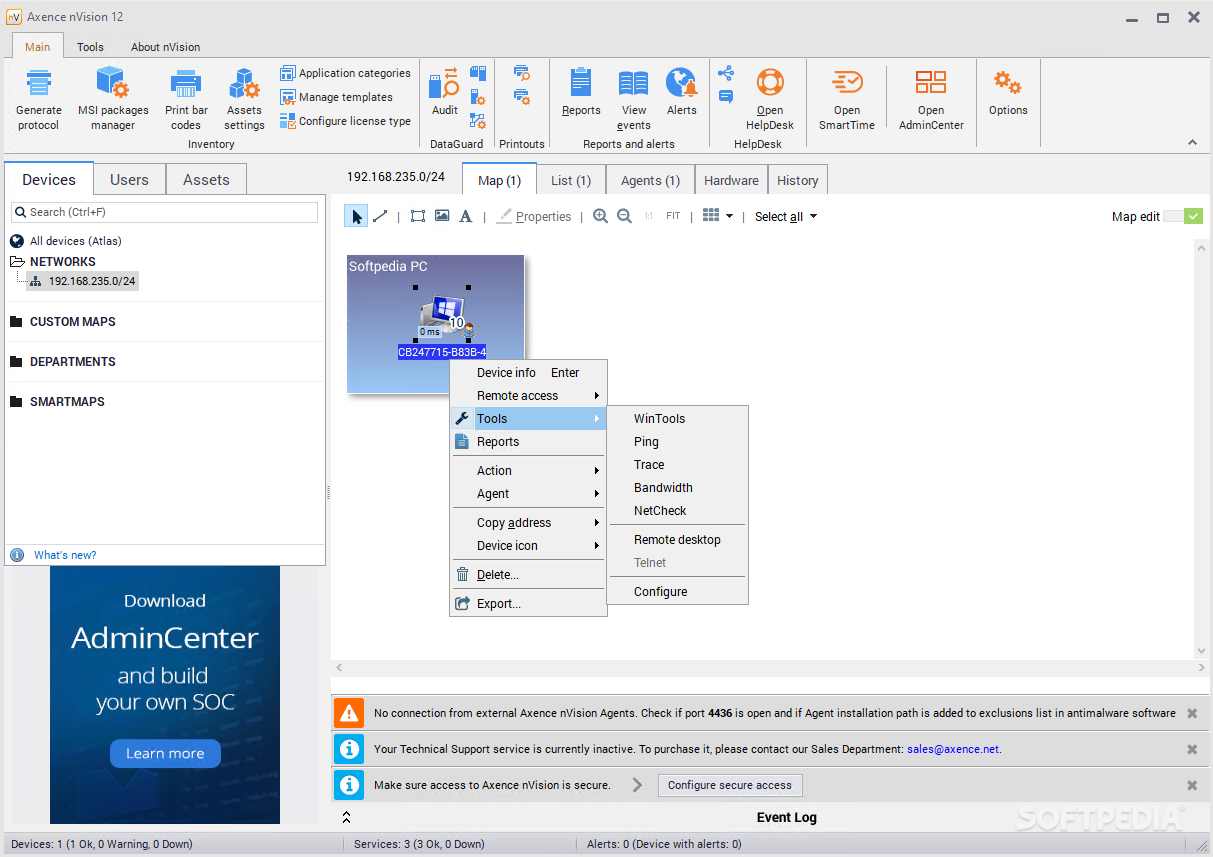The width and height of the screenshot is (1213, 857).
Task: Open HelpDesk with the lifebuoy icon
Action: pyautogui.click(x=770, y=99)
